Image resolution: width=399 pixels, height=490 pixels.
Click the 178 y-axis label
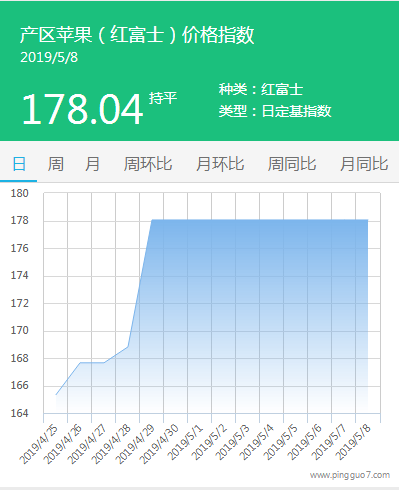[20, 221]
